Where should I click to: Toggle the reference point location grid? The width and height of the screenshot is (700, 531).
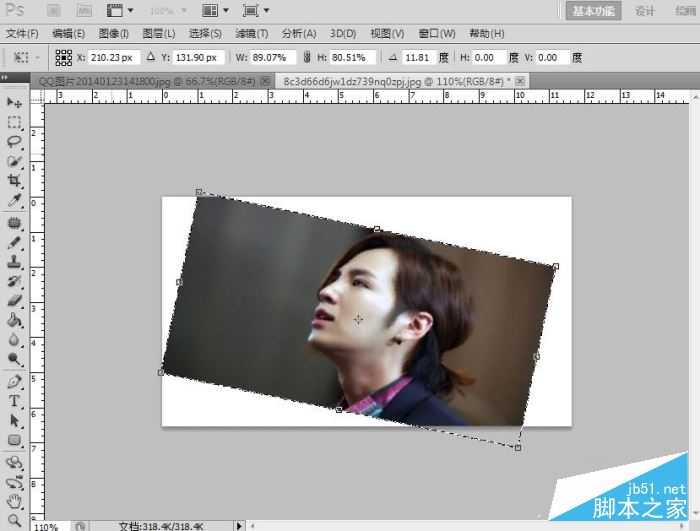(63, 58)
